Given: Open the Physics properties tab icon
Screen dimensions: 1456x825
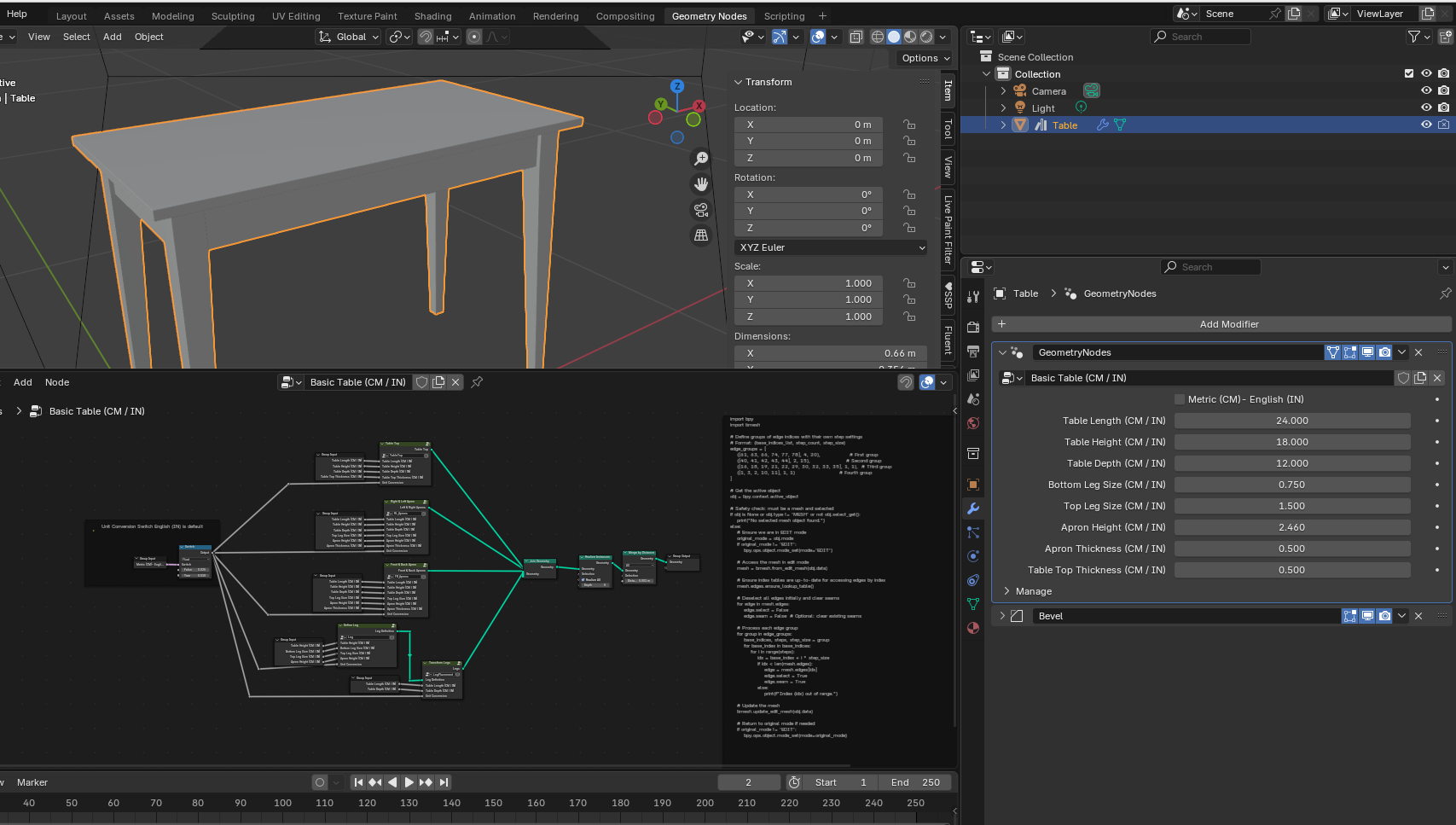Looking at the screenshot, I should point(973,556).
